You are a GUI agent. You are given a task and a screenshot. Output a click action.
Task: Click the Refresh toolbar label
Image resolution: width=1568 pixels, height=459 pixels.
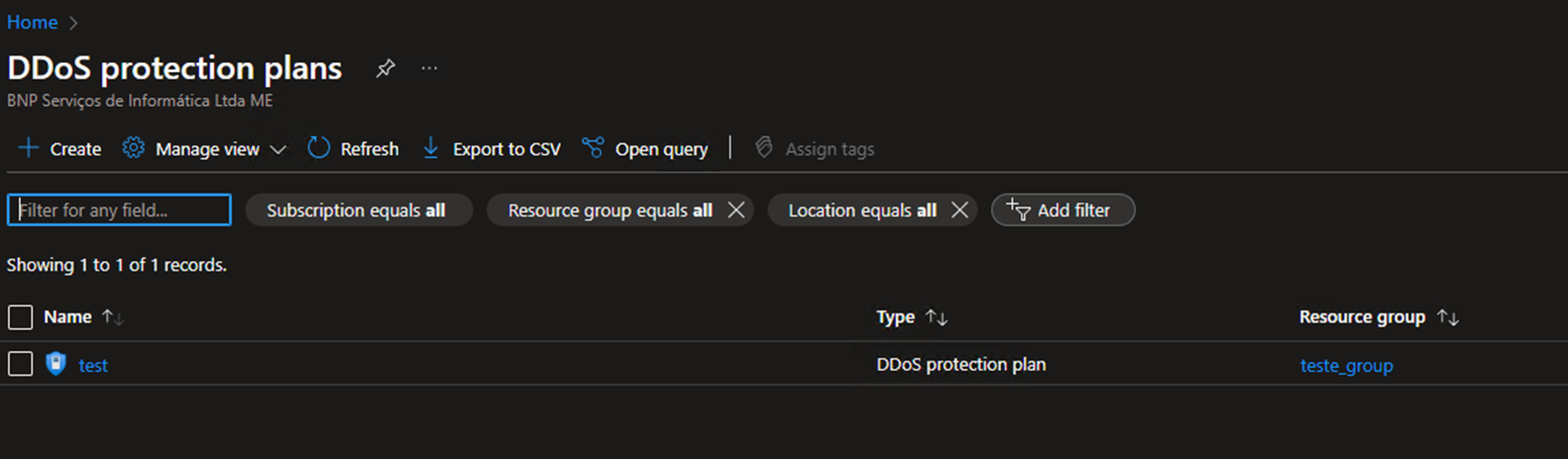point(370,149)
